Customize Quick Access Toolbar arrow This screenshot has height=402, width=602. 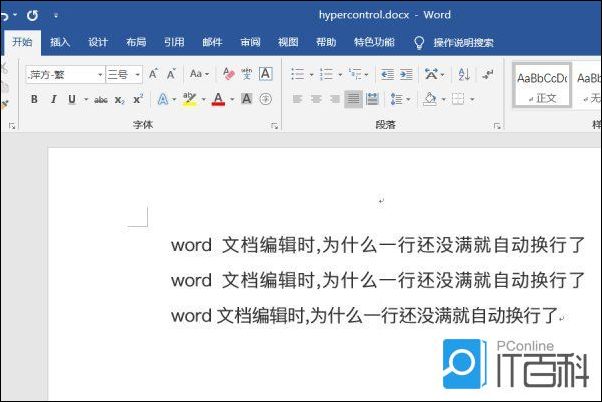pos(56,15)
